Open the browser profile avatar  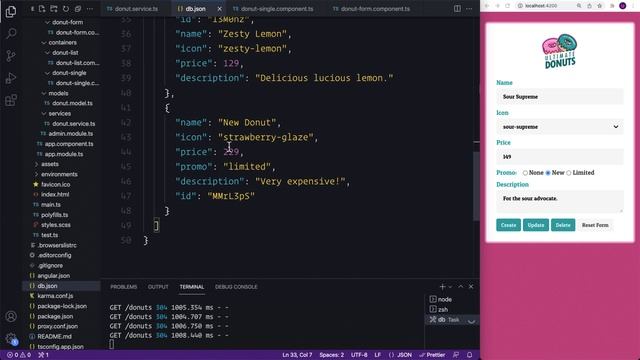point(622,6)
